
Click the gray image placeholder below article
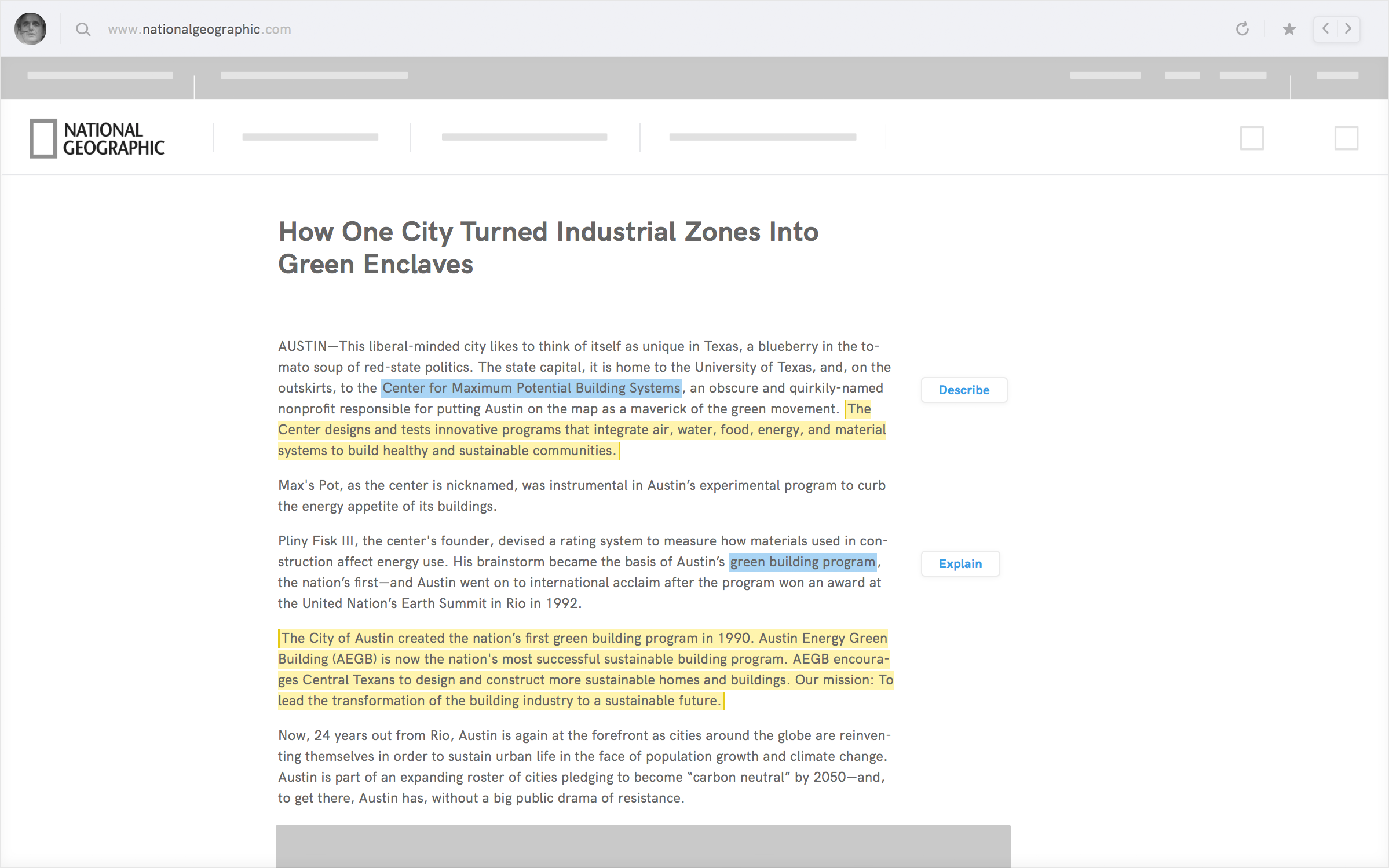tap(643, 846)
